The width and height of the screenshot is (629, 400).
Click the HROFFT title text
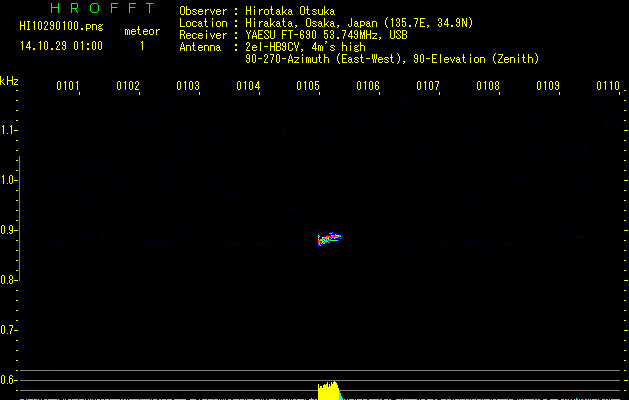point(102,8)
